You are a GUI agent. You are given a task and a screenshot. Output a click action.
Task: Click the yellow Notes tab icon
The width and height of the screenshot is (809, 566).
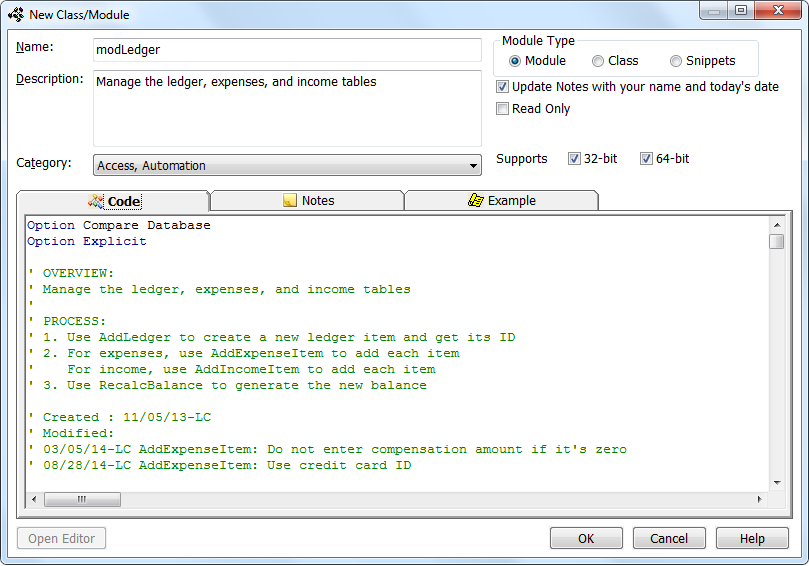tap(290, 201)
